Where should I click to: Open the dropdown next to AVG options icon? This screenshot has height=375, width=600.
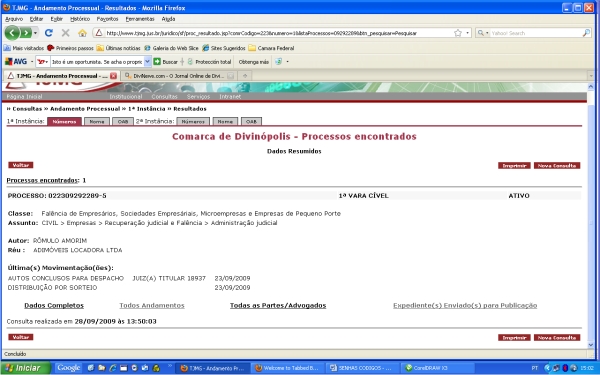287,62
